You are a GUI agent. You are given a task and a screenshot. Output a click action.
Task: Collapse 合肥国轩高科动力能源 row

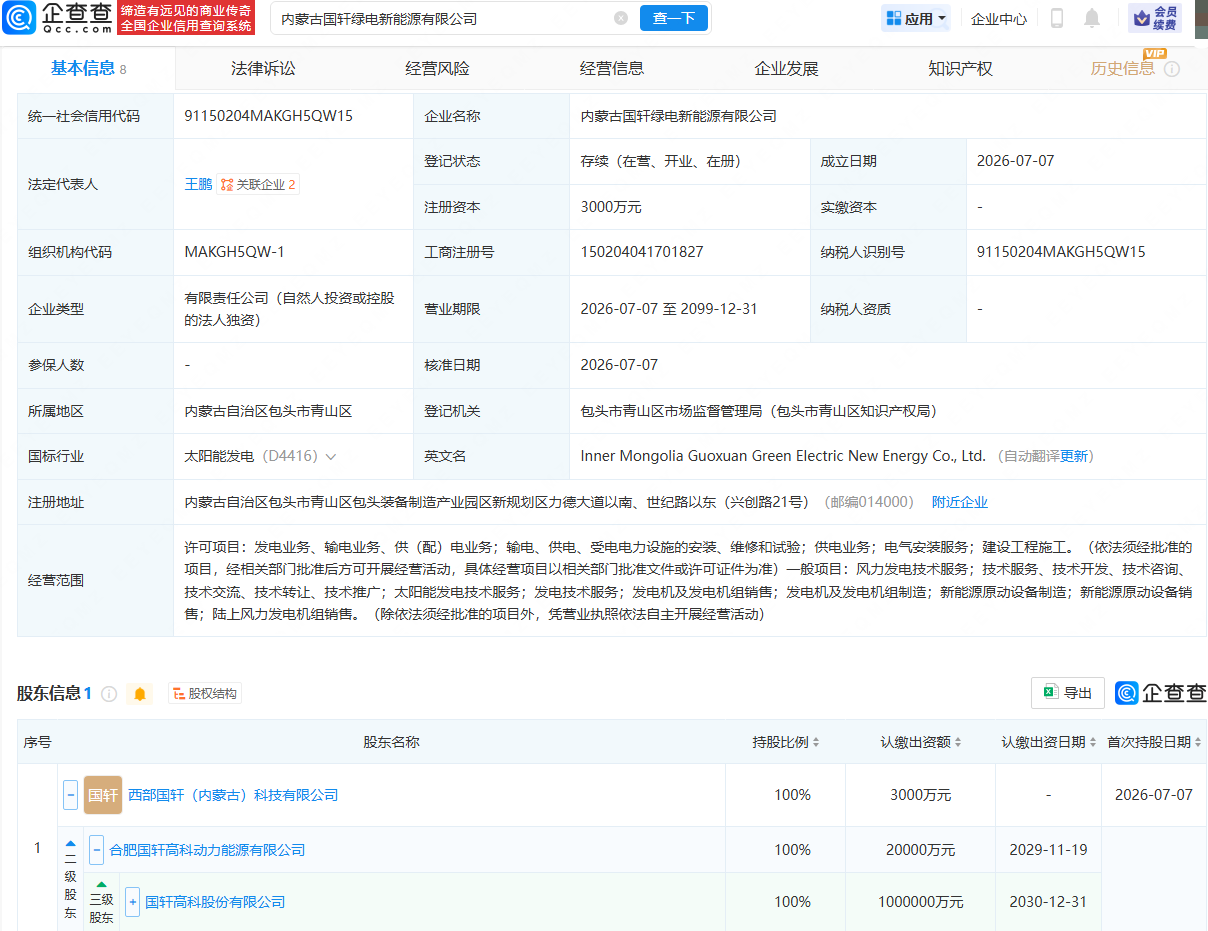(96, 850)
